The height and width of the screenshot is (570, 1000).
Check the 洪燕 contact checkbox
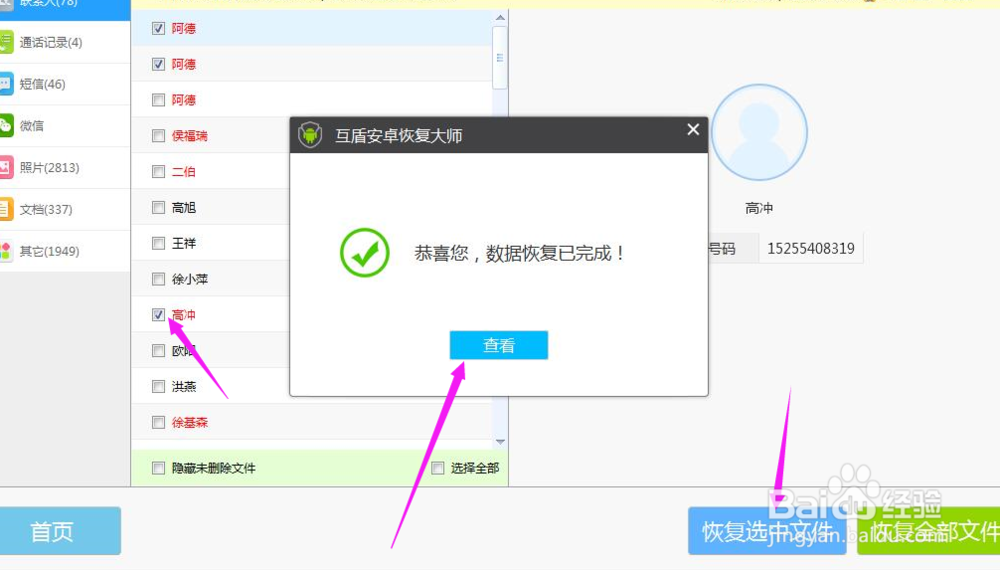pyautogui.click(x=158, y=386)
